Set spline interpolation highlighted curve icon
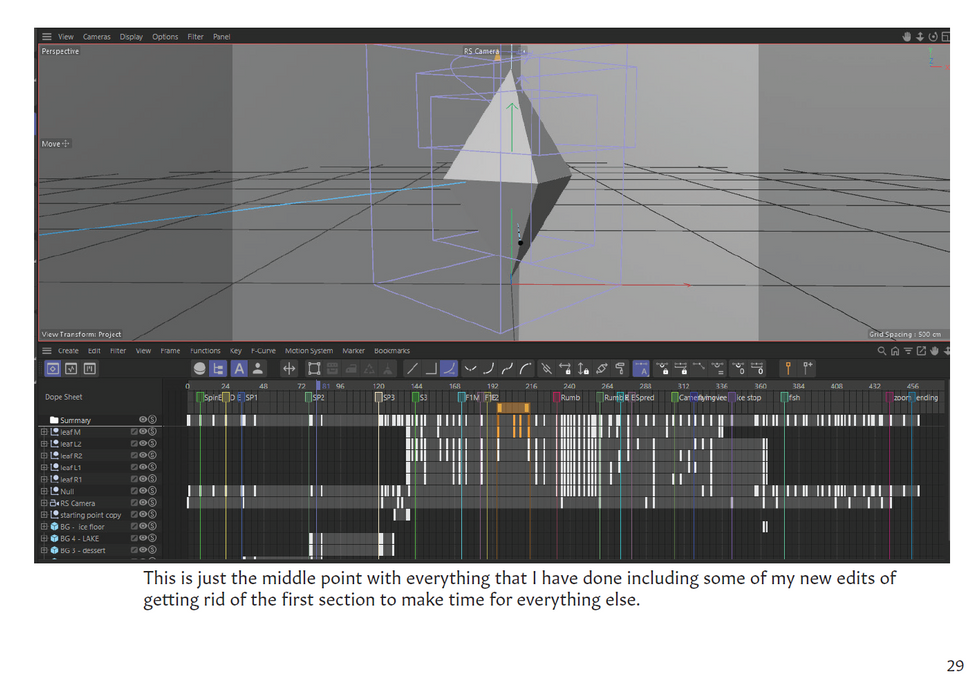 pos(449,369)
